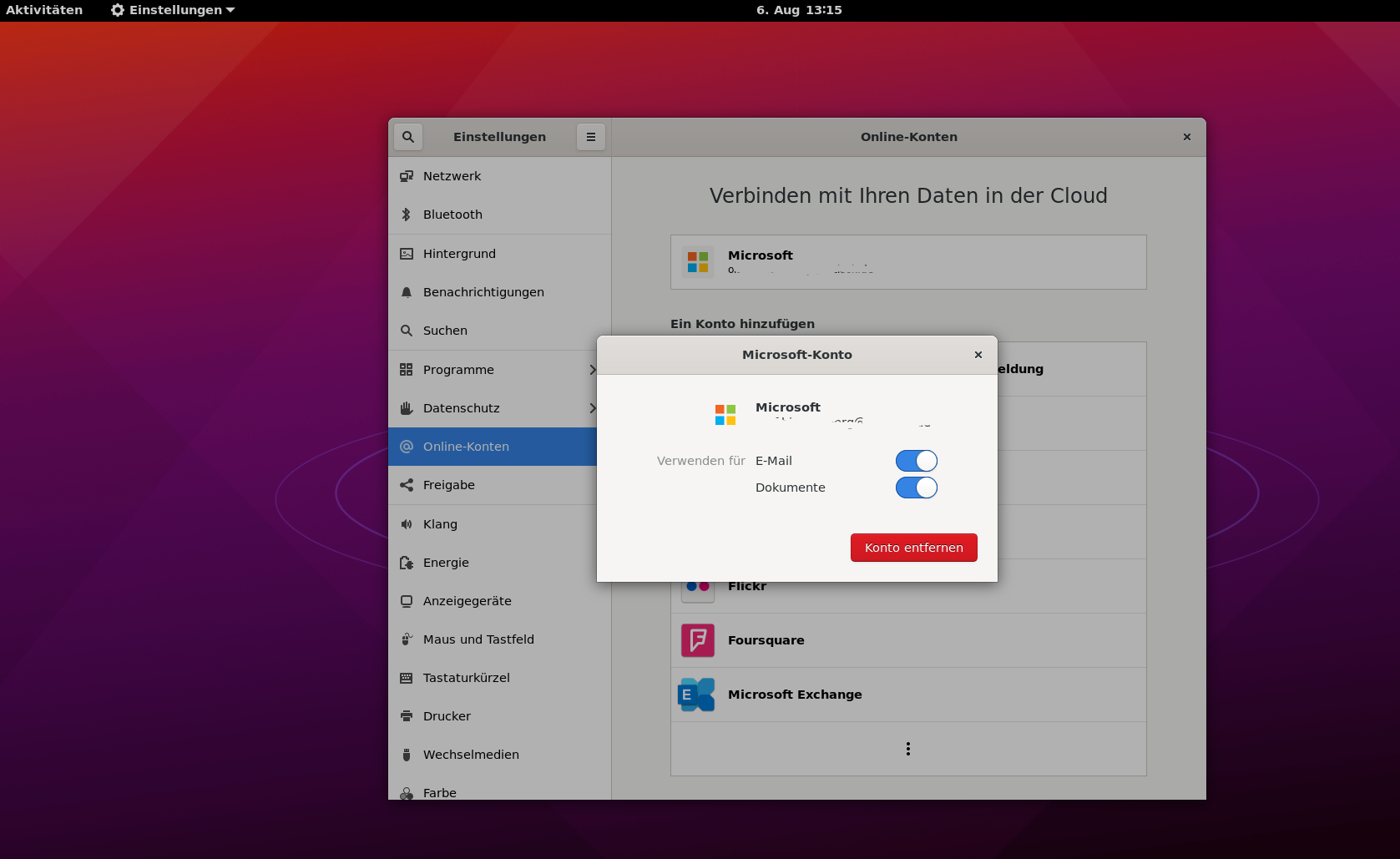This screenshot has width=1400, height=859.
Task: Click the Netzwerk icon in sidebar
Action: [x=407, y=176]
